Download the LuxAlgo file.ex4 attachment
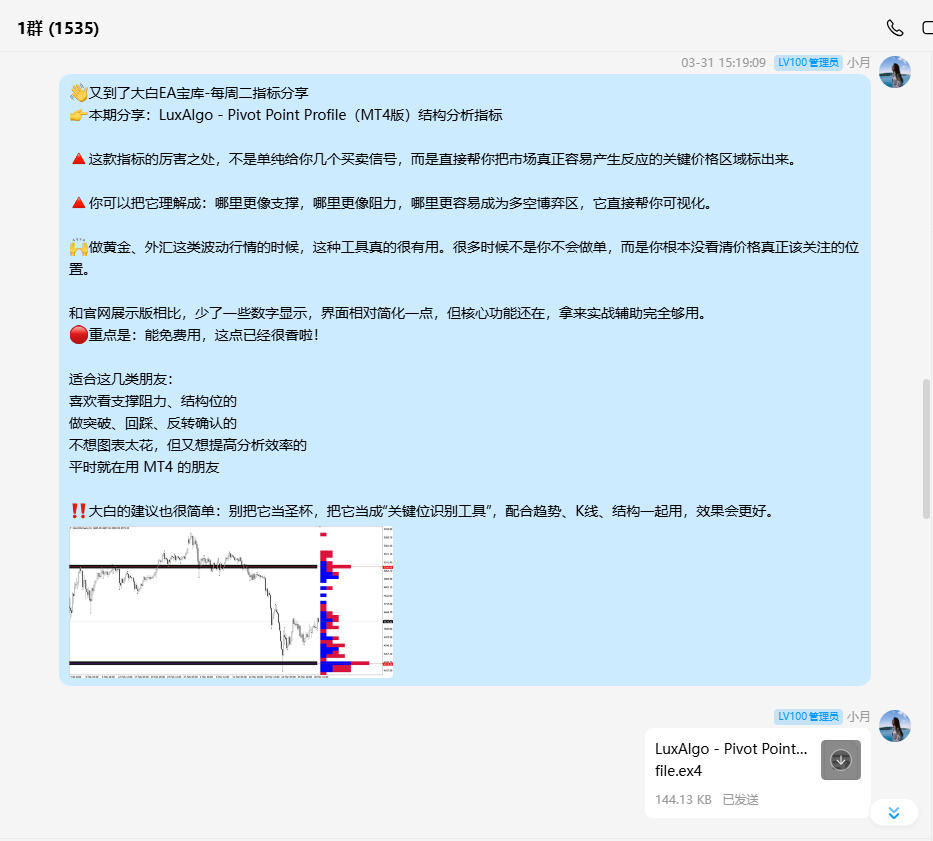Viewport: 933px width, 841px height. coord(840,760)
